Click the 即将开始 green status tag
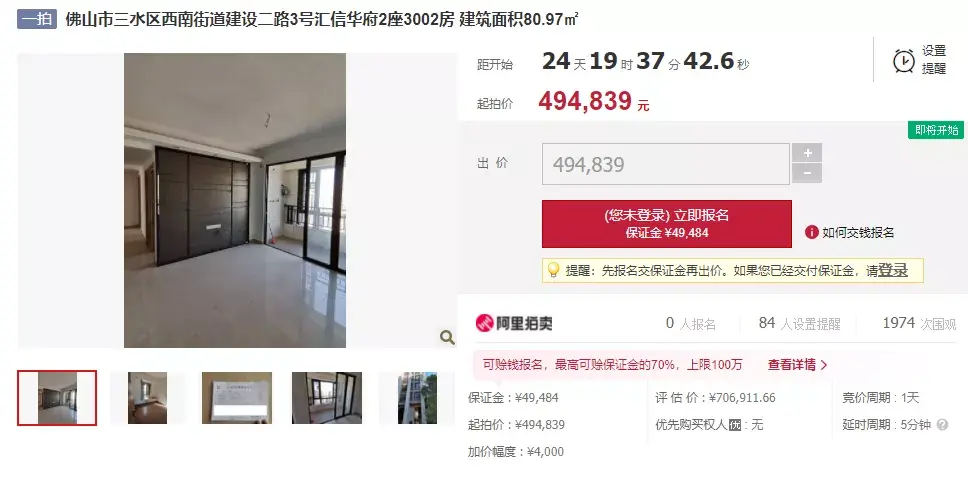The width and height of the screenshot is (968, 481). 936,130
